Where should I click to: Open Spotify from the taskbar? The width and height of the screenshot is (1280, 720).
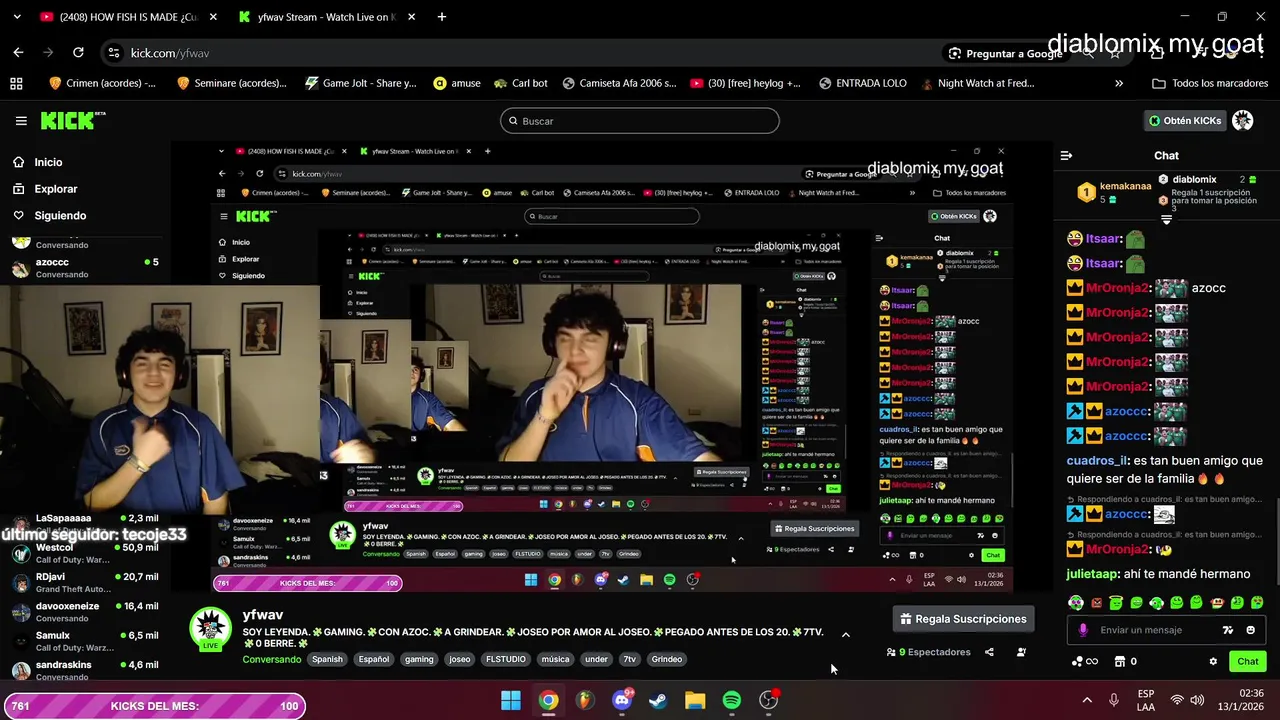(732, 700)
